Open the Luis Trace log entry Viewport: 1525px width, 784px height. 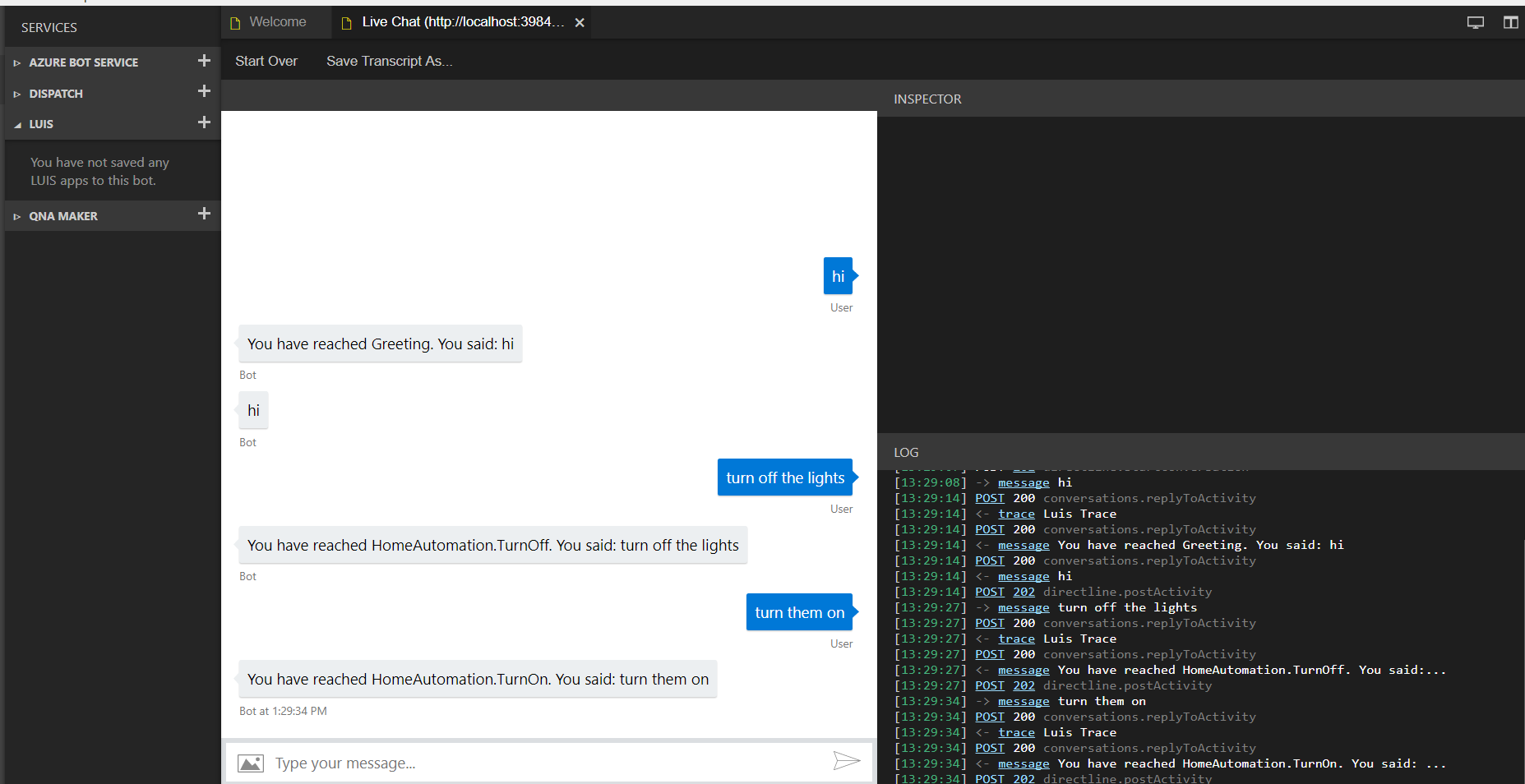(x=1016, y=513)
